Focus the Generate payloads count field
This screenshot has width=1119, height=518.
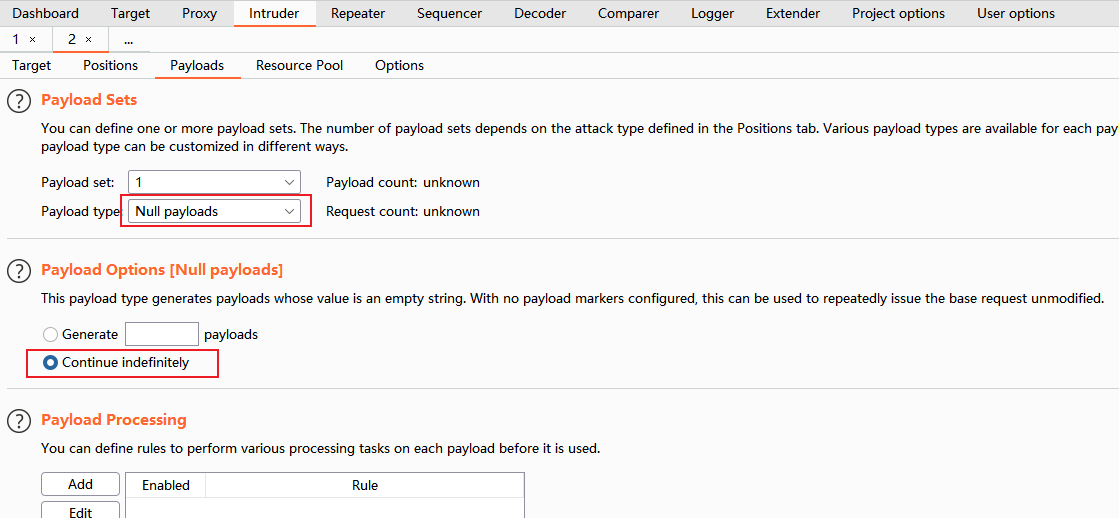pos(162,334)
